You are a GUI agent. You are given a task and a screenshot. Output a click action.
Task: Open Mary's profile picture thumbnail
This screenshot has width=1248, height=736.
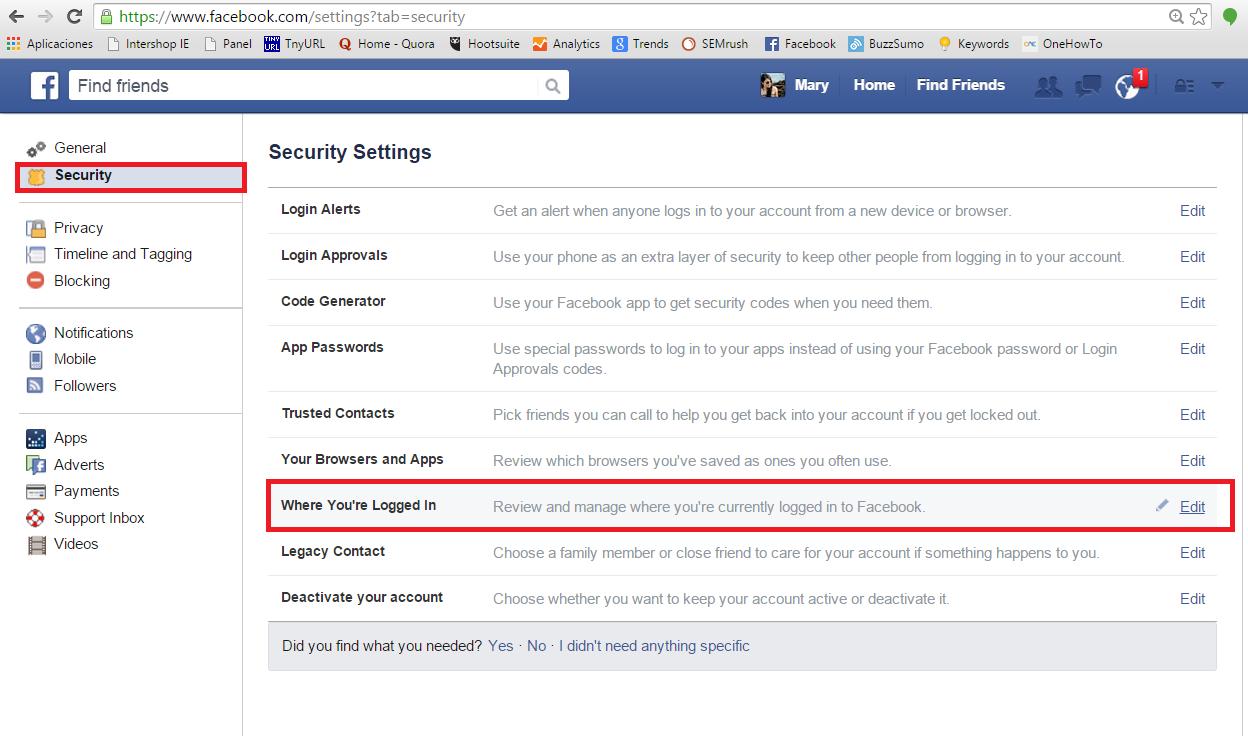(x=772, y=86)
